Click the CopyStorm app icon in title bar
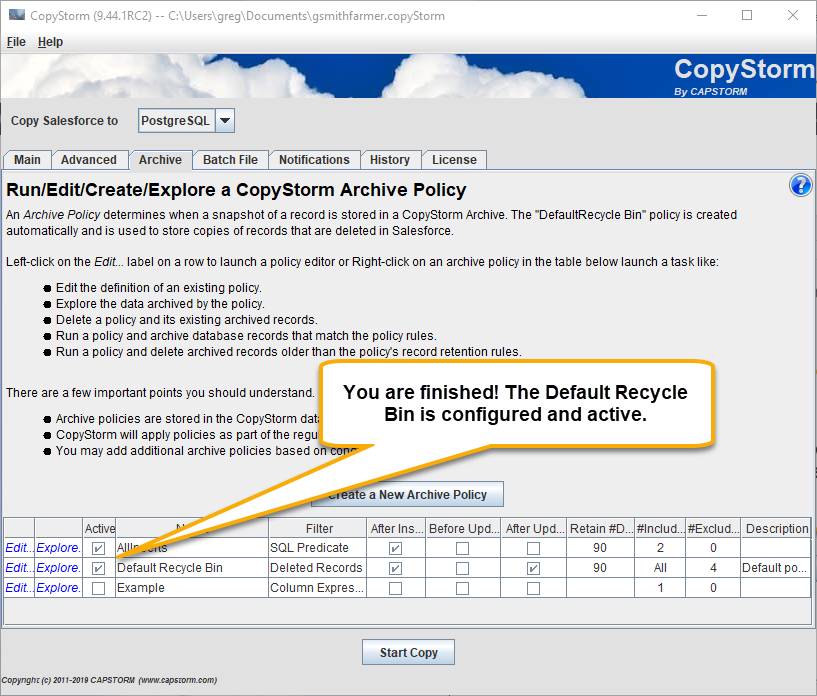The image size is (817, 696). tap(17, 15)
